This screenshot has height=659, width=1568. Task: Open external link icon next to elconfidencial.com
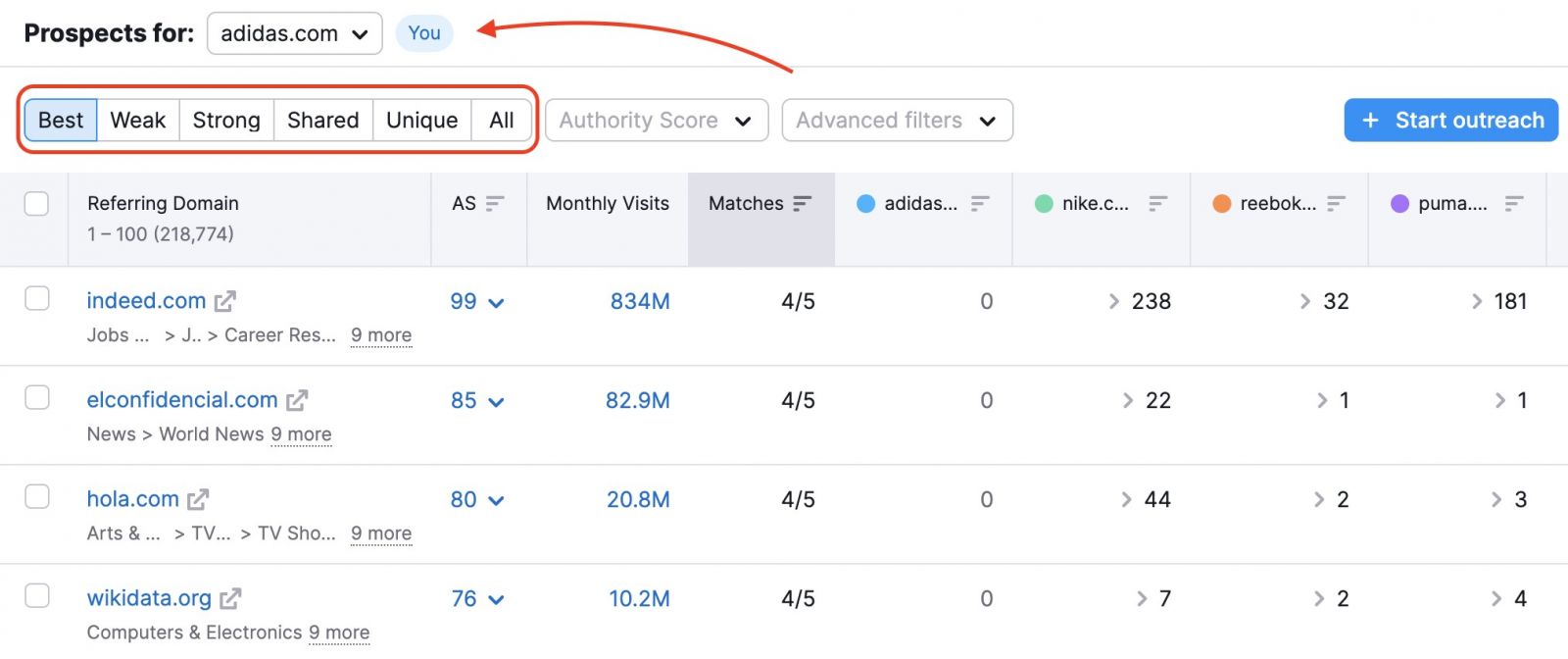click(297, 400)
